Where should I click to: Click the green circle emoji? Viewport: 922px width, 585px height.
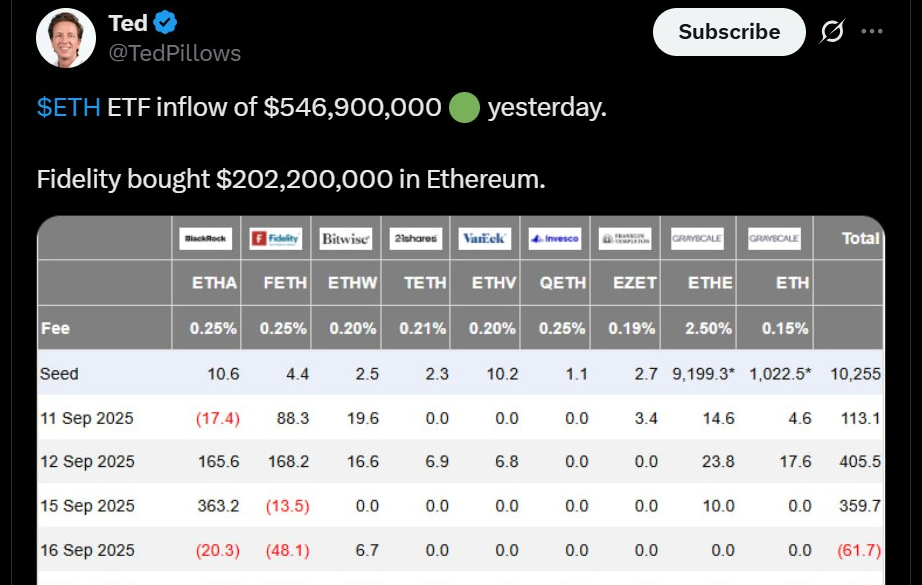tap(464, 107)
